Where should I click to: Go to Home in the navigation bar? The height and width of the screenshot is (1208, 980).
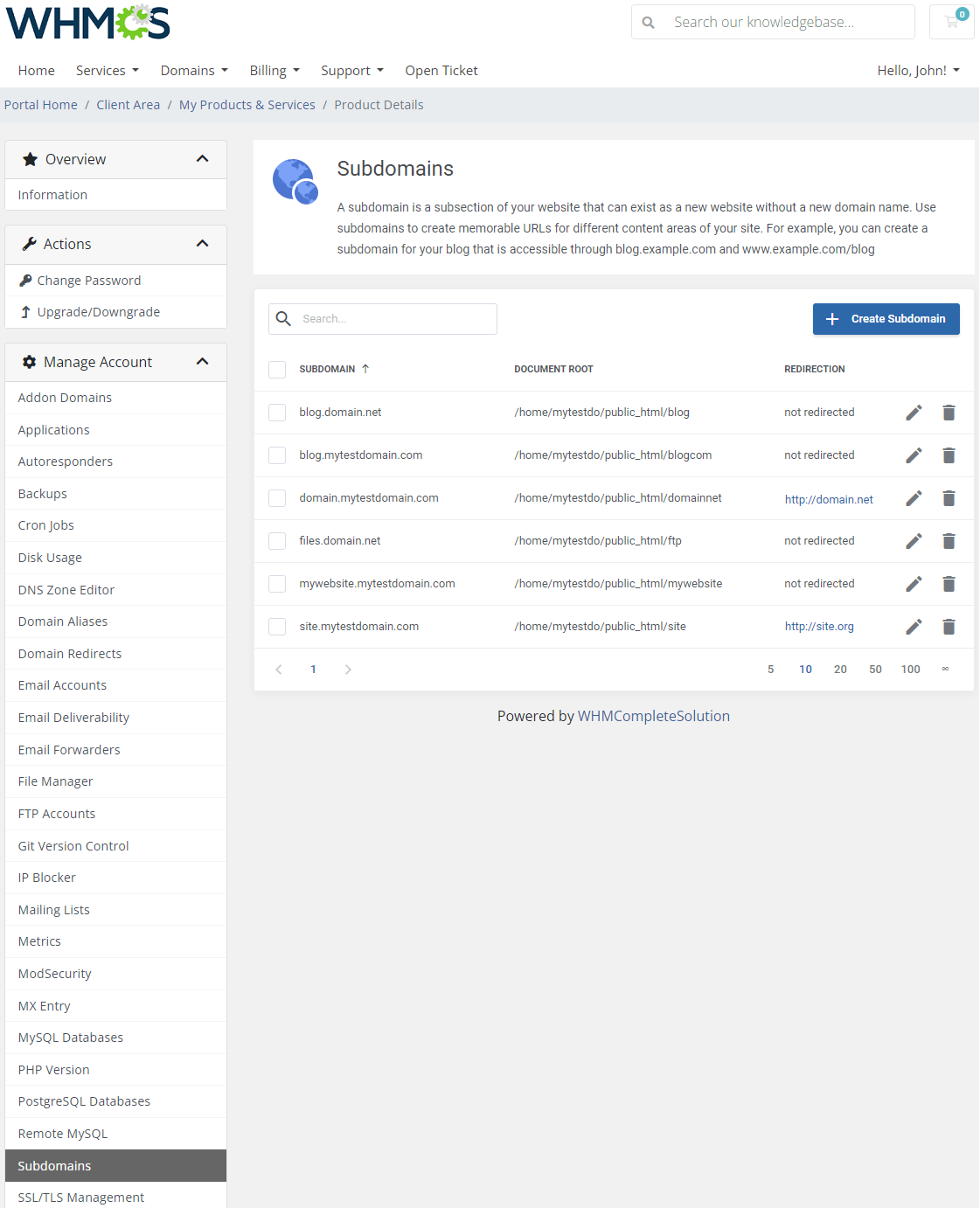click(37, 71)
